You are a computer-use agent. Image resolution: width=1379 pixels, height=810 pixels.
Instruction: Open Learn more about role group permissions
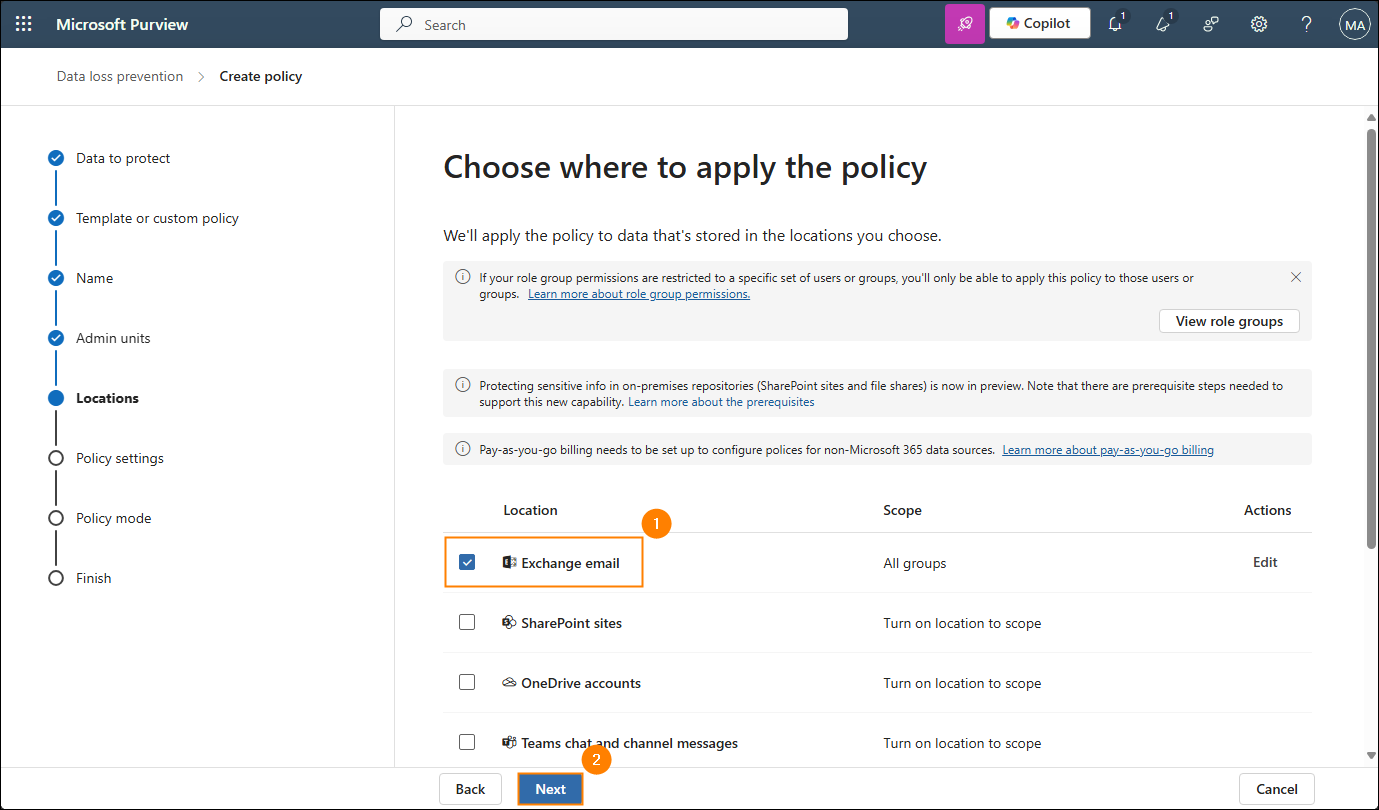pyautogui.click(x=639, y=294)
